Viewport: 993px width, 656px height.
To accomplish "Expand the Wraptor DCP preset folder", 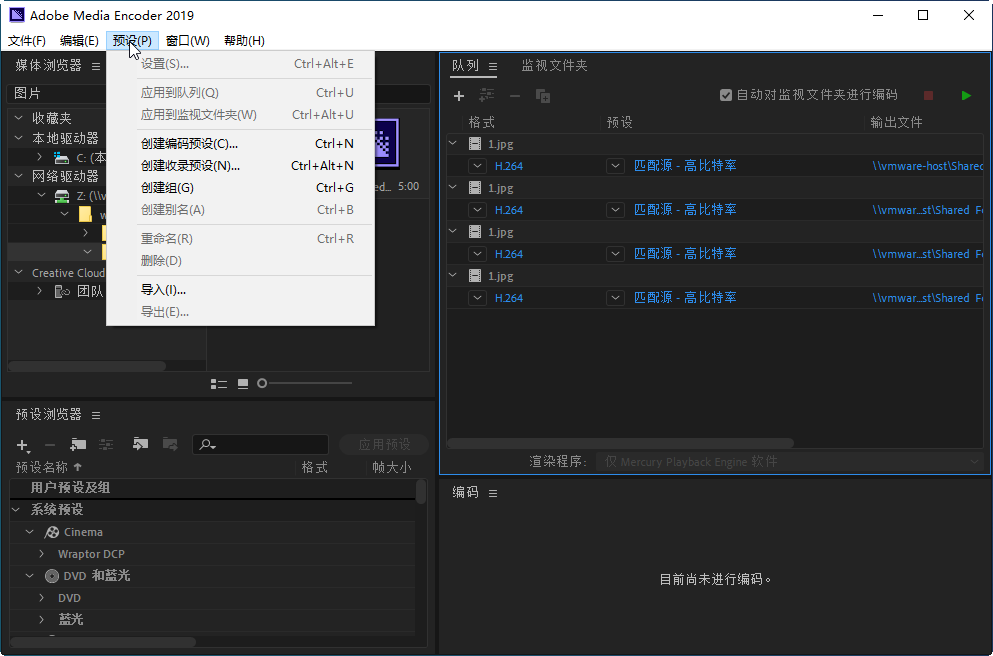I will (x=42, y=554).
